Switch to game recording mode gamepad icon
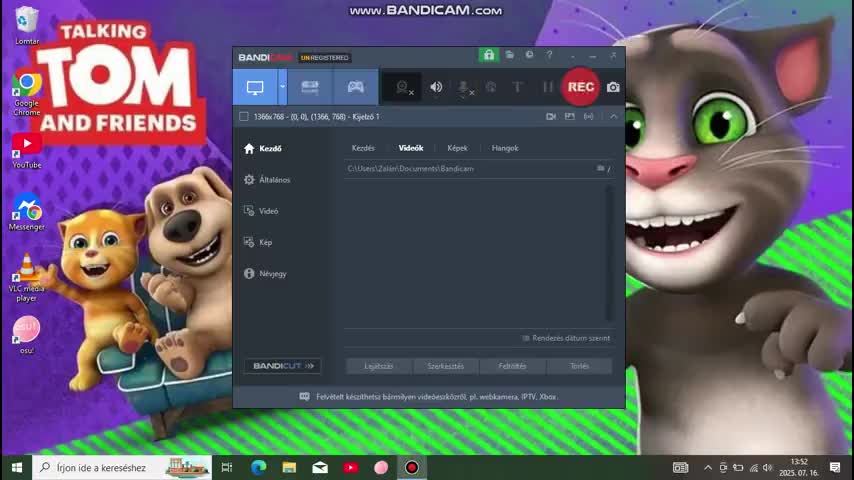Image resolution: width=854 pixels, height=480 pixels. (x=356, y=87)
